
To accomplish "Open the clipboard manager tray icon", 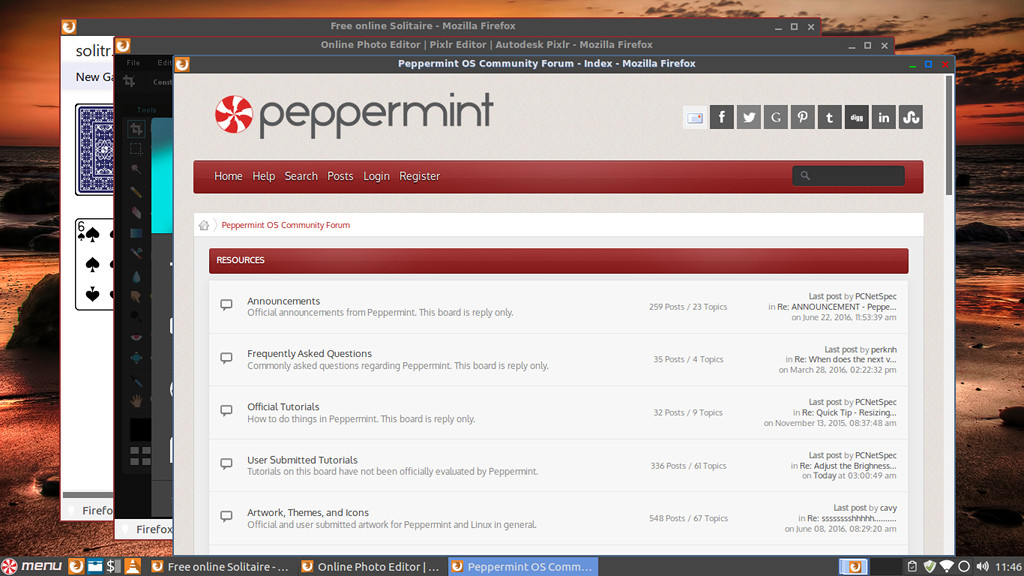I will point(912,566).
